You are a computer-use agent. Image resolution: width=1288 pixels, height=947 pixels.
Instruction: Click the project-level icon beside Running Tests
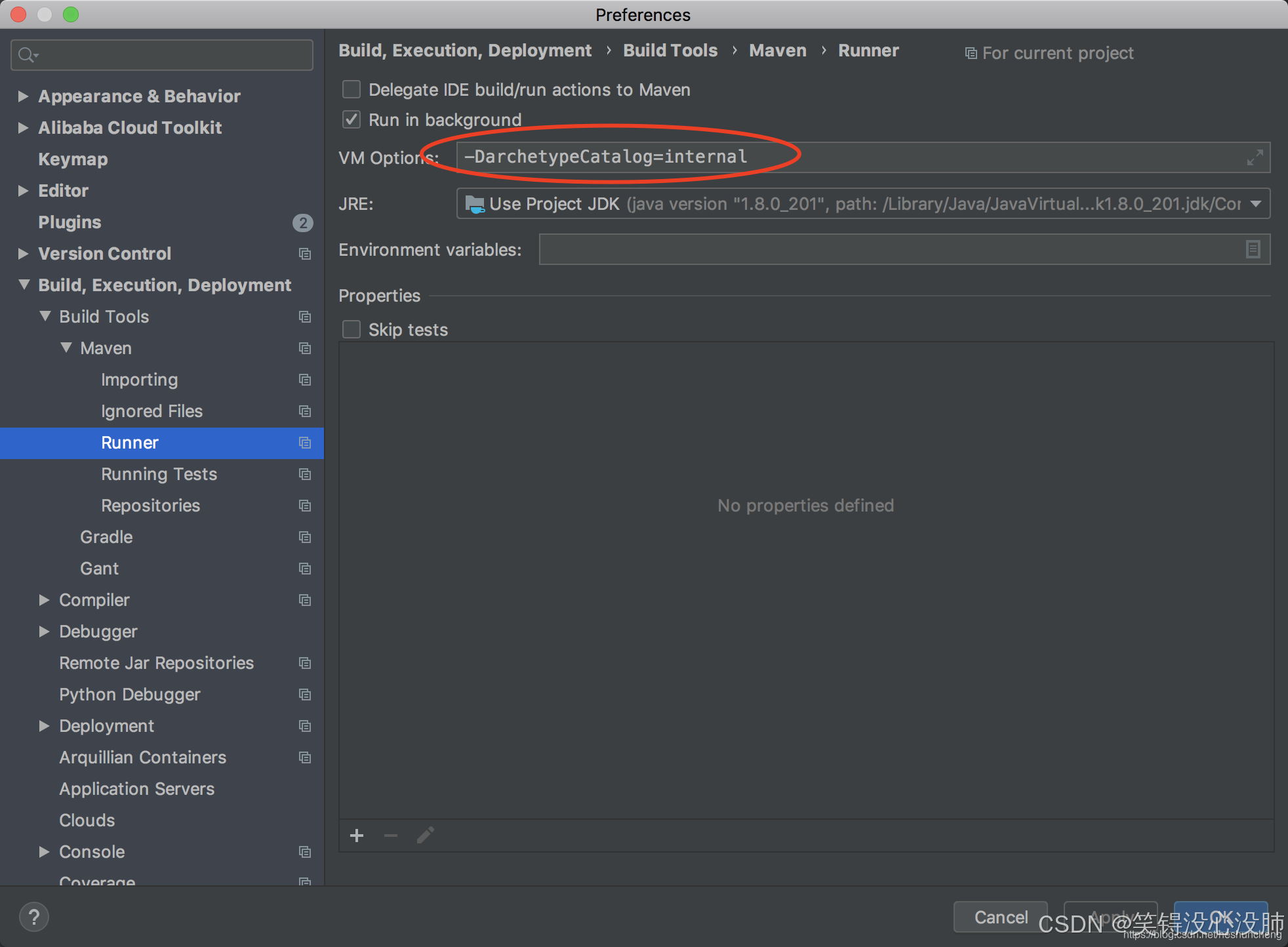(305, 474)
